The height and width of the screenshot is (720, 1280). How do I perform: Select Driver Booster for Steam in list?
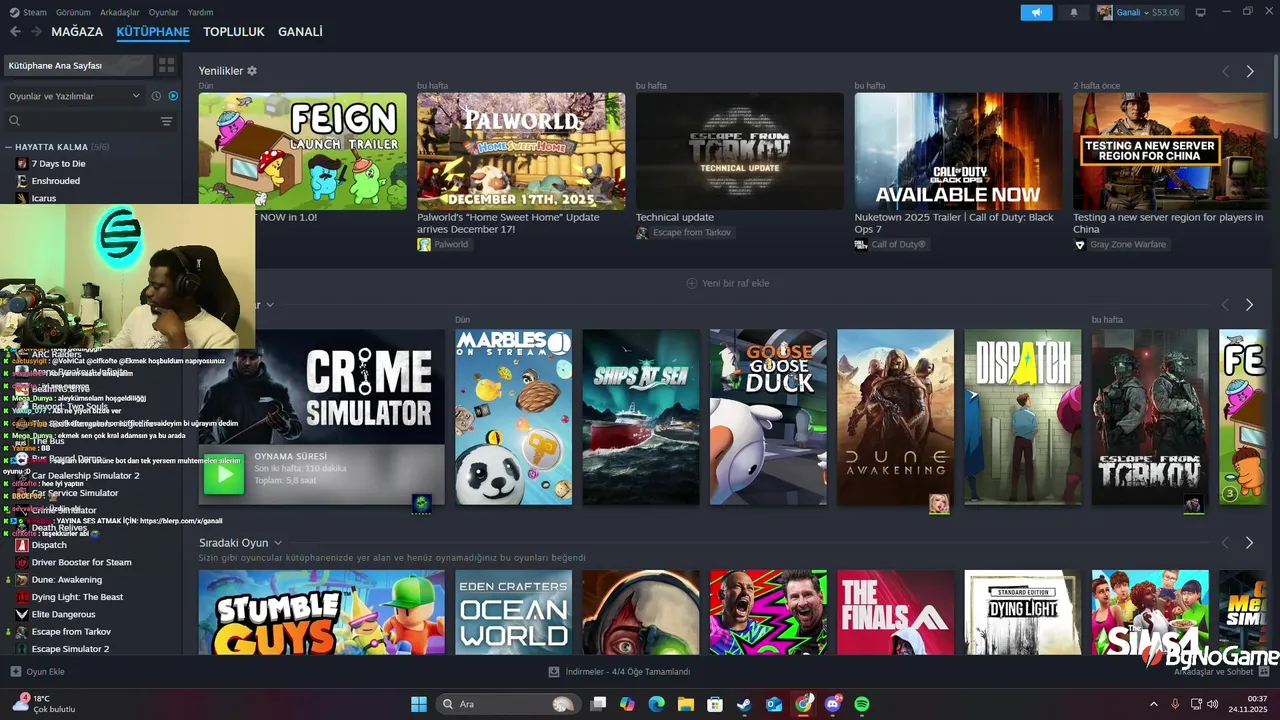pyautogui.click(x=81, y=562)
